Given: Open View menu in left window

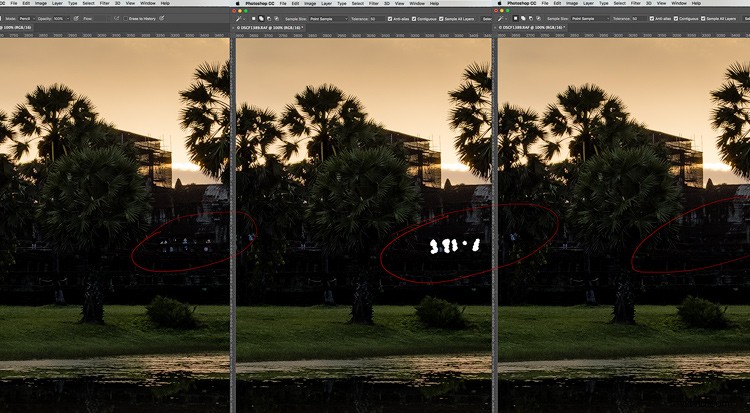Looking at the screenshot, I should pos(130,3).
